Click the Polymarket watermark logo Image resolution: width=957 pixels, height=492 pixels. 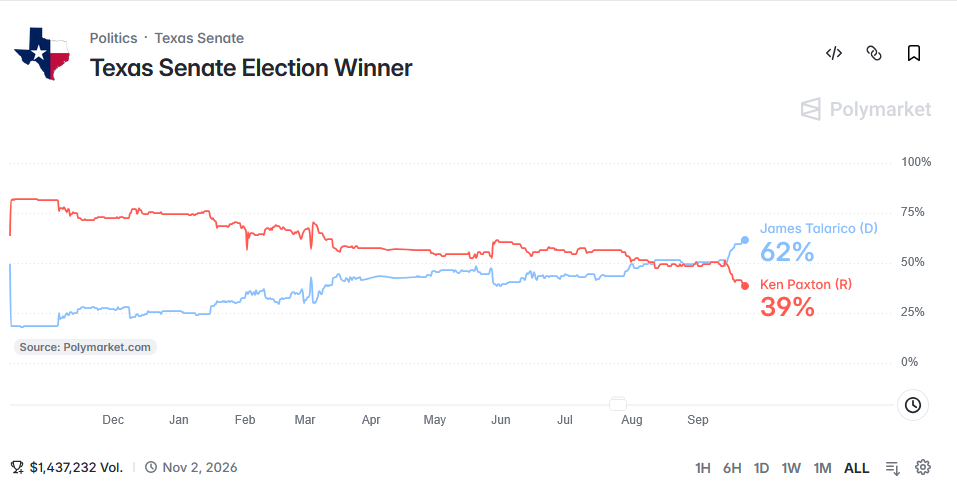click(x=866, y=109)
